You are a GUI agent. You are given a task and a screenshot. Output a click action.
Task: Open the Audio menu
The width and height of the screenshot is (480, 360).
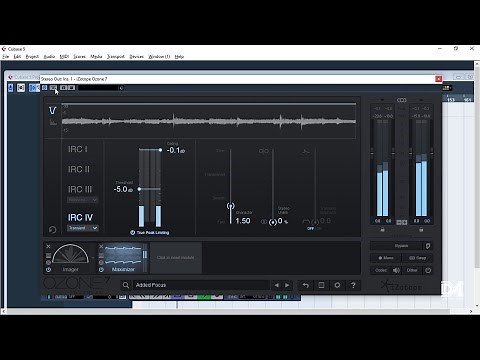tap(49, 57)
